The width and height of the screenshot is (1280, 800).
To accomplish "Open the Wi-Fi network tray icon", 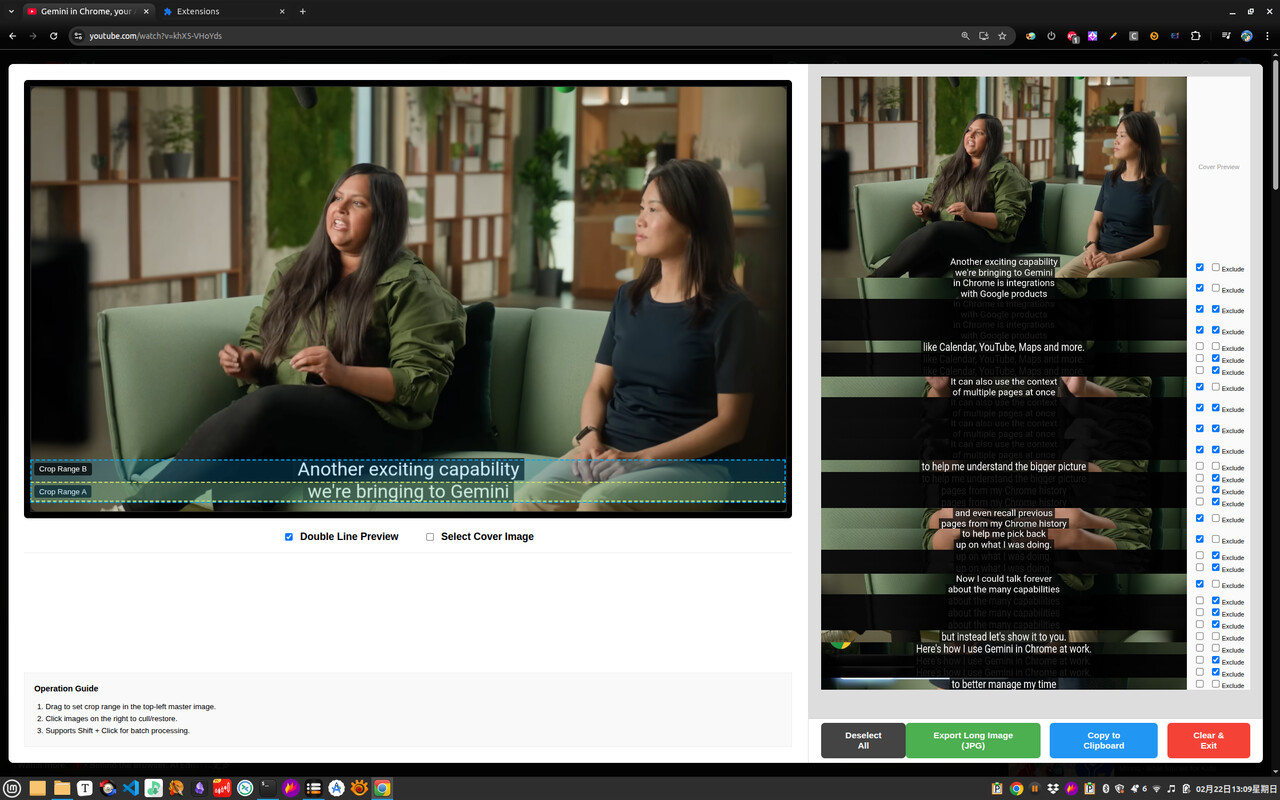I will tap(1156, 788).
